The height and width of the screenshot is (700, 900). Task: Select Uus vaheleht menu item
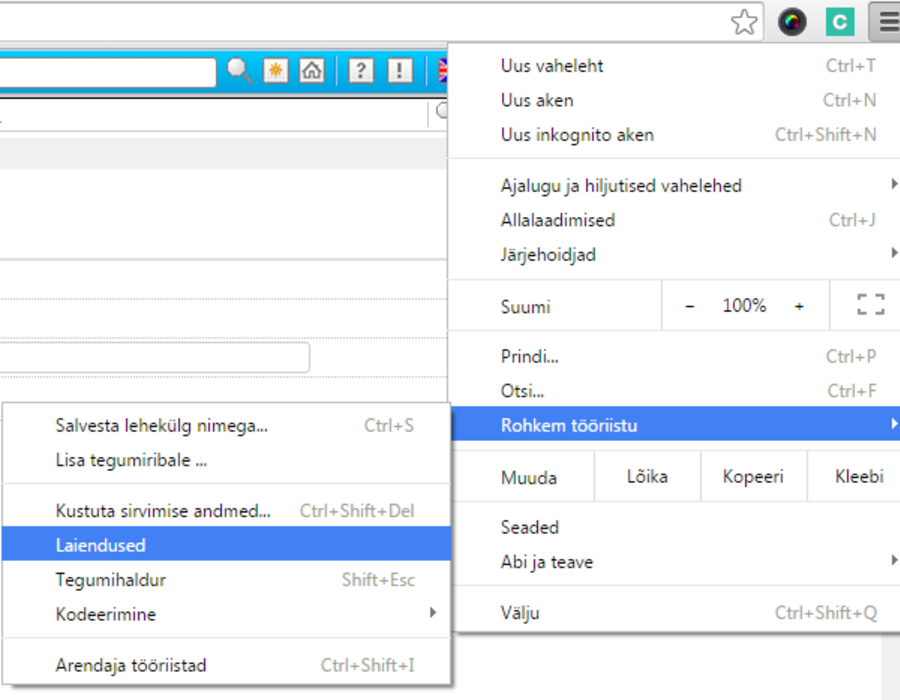pyautogui.click(x=674, y=66)
